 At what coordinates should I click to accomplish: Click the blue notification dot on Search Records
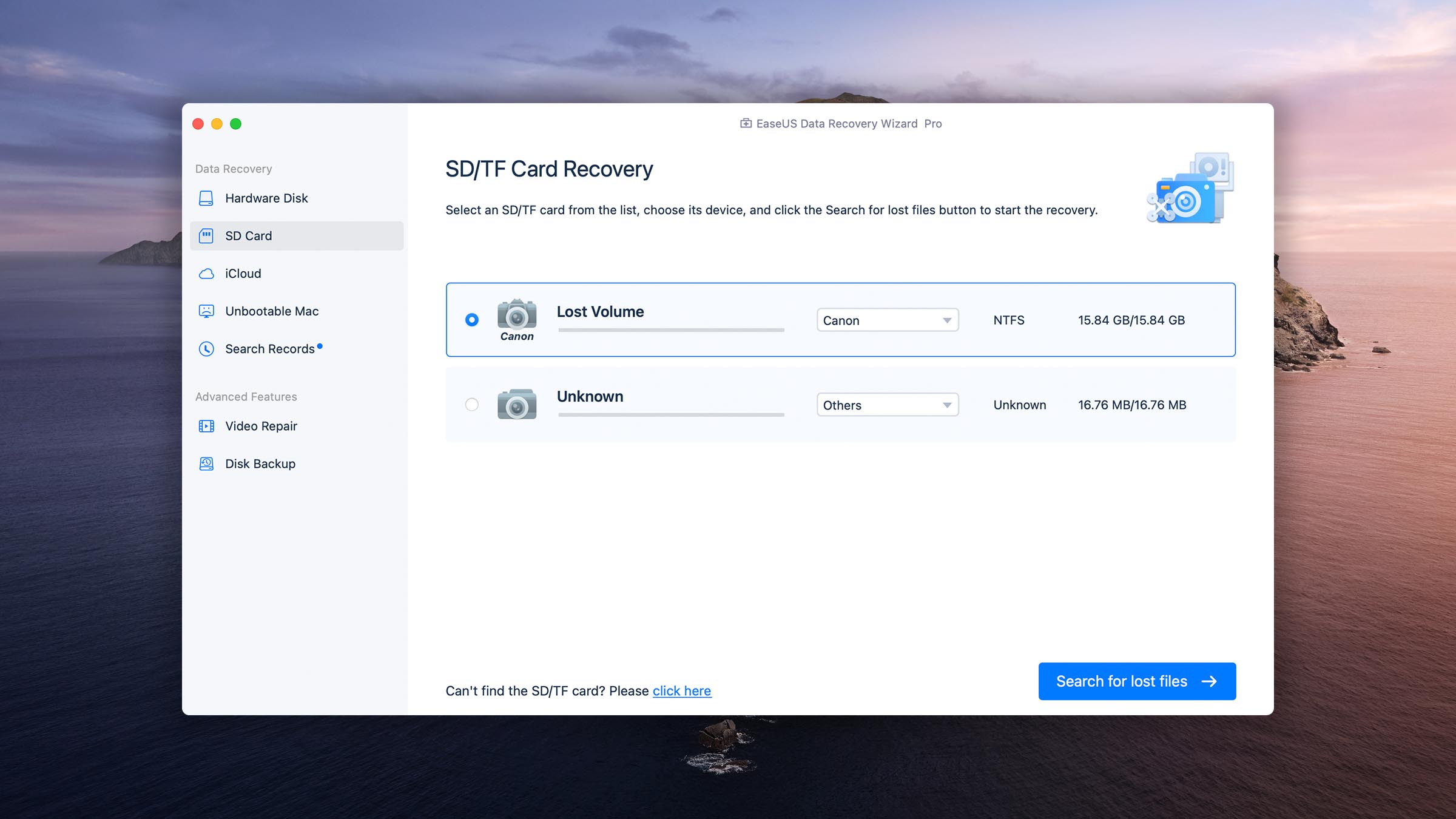(320, 346)
